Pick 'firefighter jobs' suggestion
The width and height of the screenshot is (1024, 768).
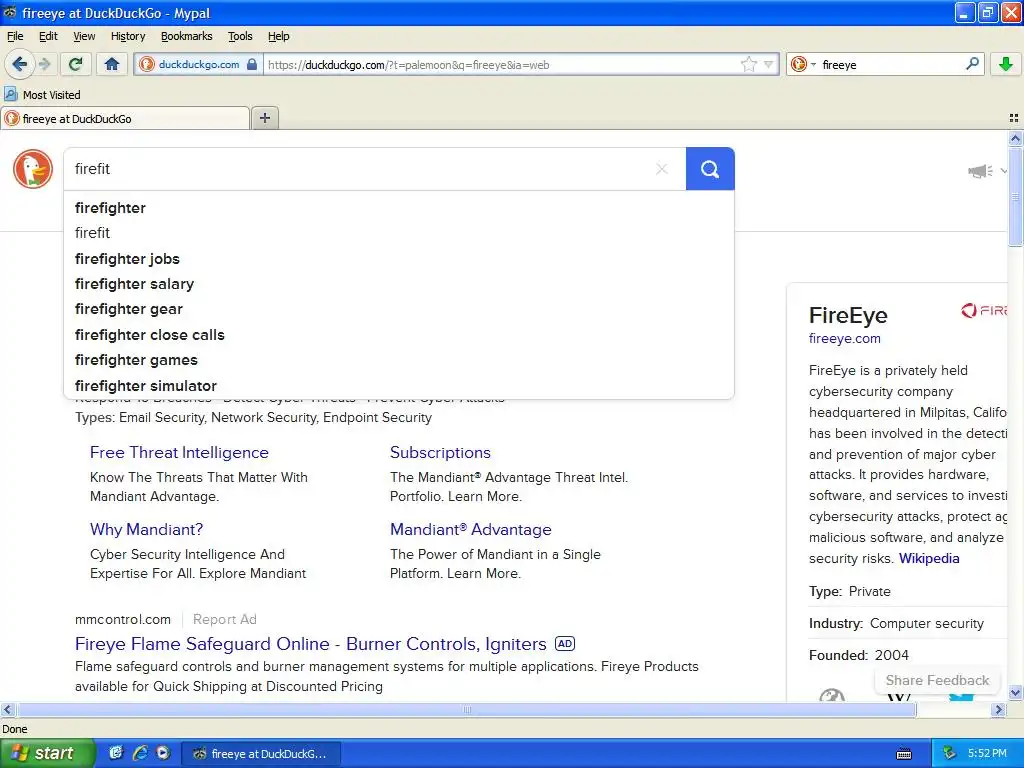pyautogui.click(x=398, y=259)
